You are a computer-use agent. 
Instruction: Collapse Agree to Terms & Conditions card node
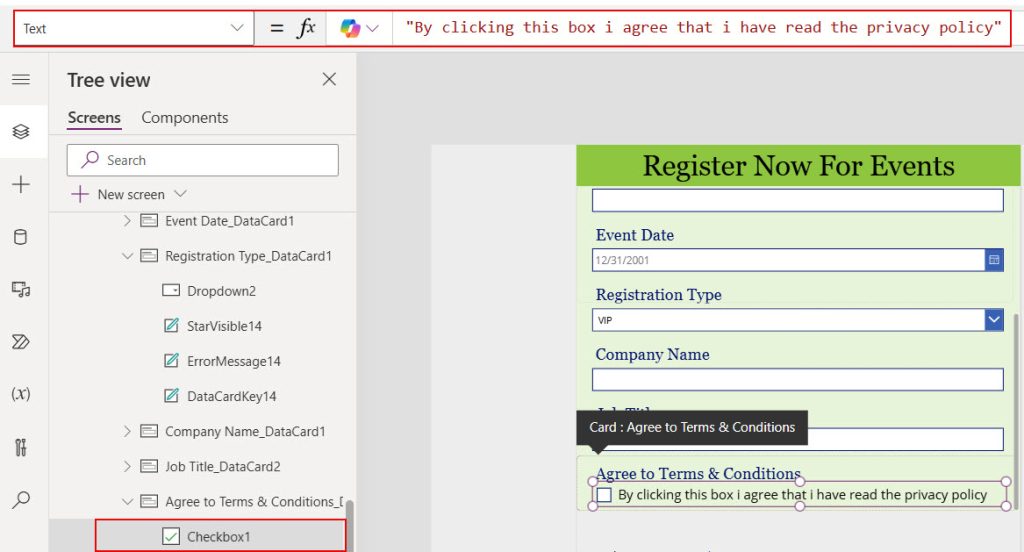[x=127, y=502]
